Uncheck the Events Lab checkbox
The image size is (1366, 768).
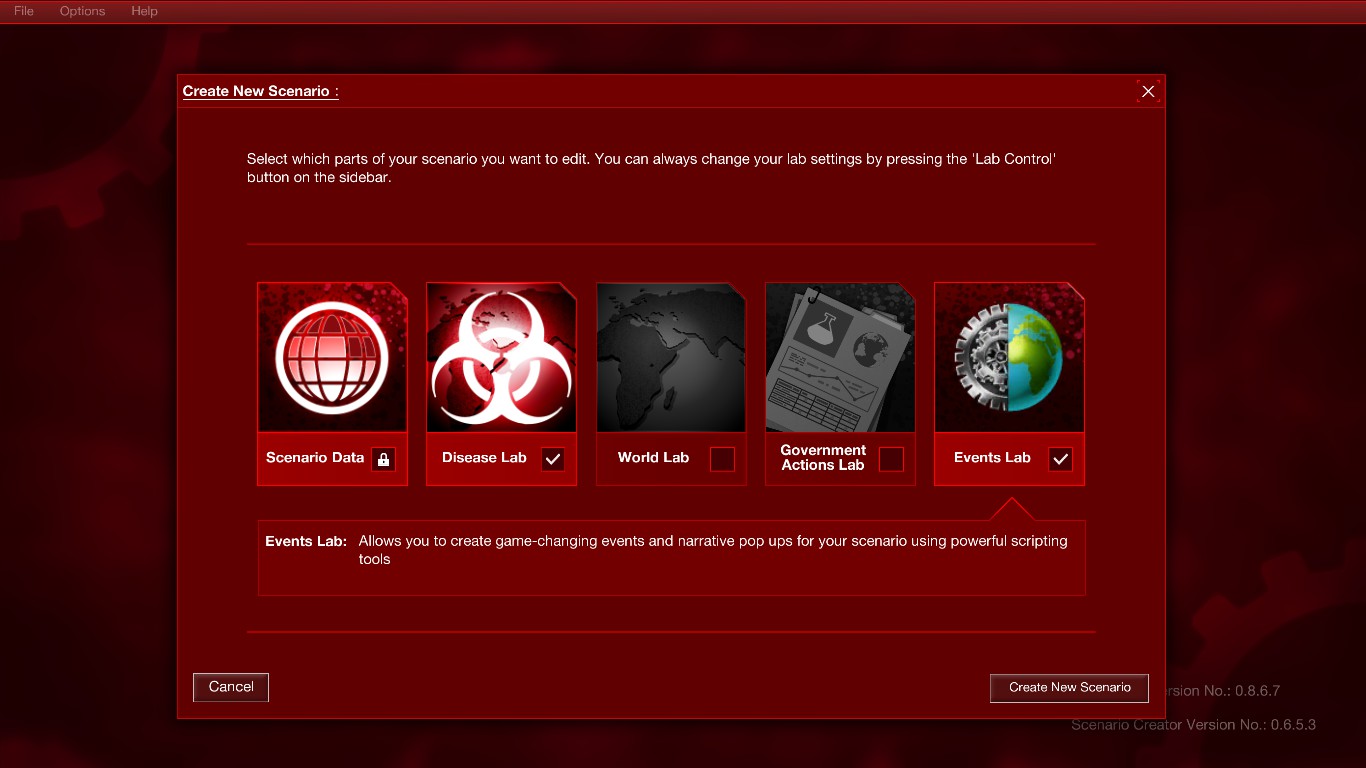point(1060,459)
